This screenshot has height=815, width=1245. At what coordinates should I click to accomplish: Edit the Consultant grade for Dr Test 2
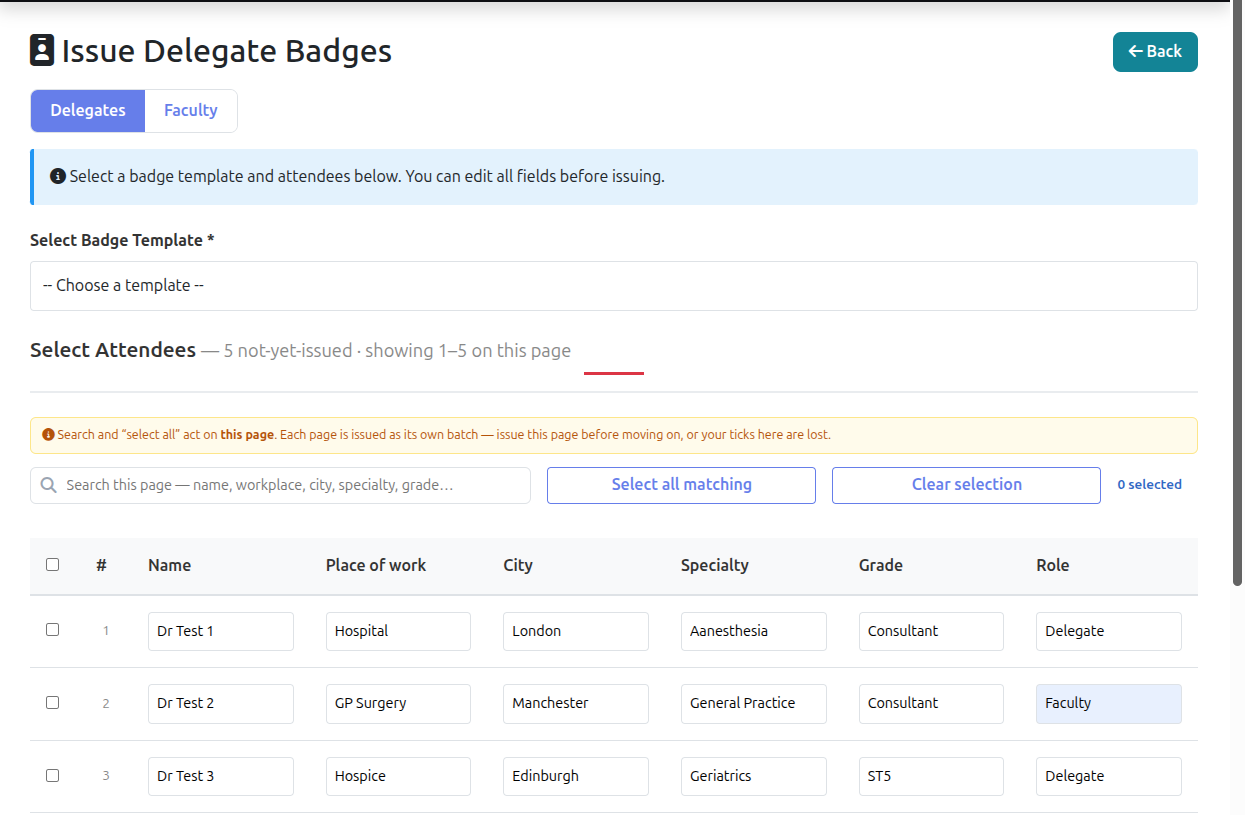coord(931,704)
